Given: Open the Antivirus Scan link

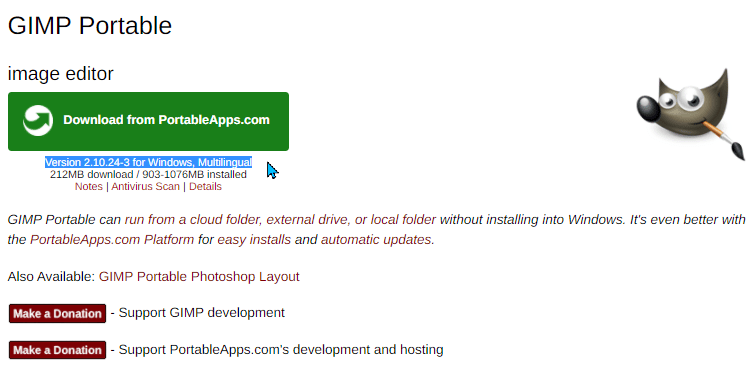Looking at the screenshot, I should pyautogui.click(x=145, y=187).
